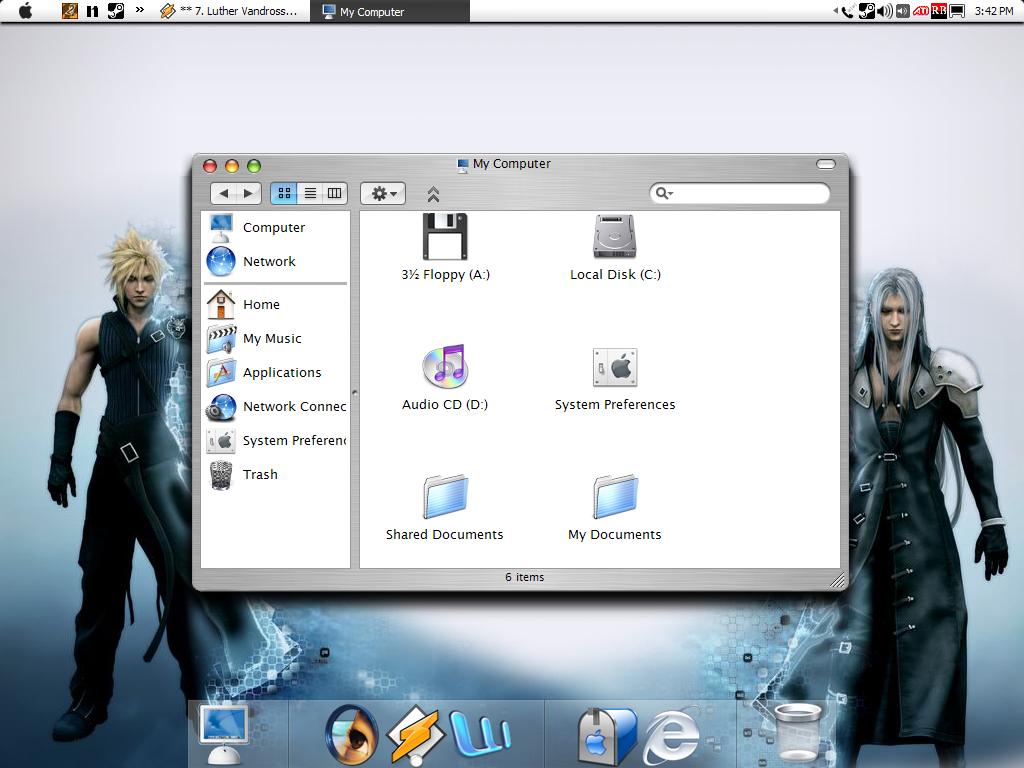Launch the second quick-launch icon labeled 11
This screenshot has width=1024, height=768.
click(x=93, y=11)
